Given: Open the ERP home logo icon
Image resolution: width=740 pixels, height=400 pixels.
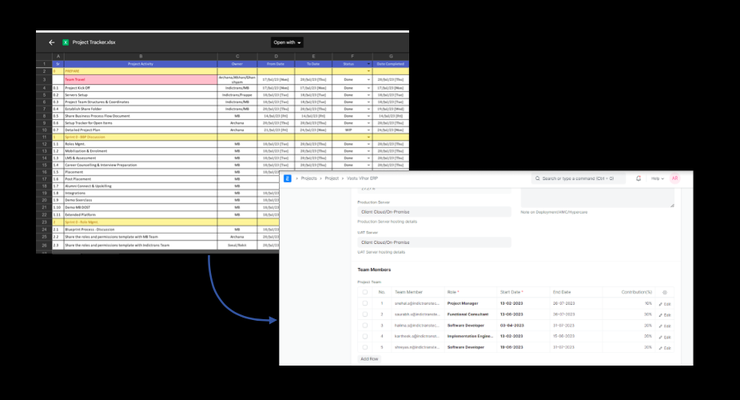Looking at the screenshot, I should point(288,179).
